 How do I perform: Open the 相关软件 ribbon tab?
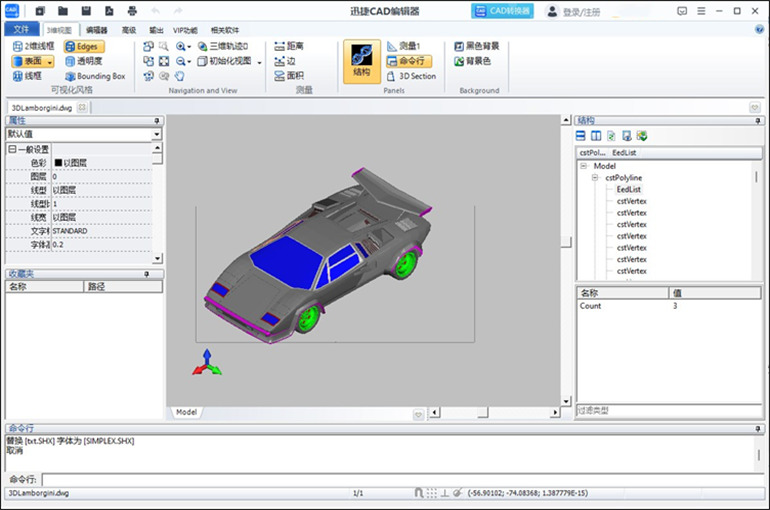coord(225,30)
